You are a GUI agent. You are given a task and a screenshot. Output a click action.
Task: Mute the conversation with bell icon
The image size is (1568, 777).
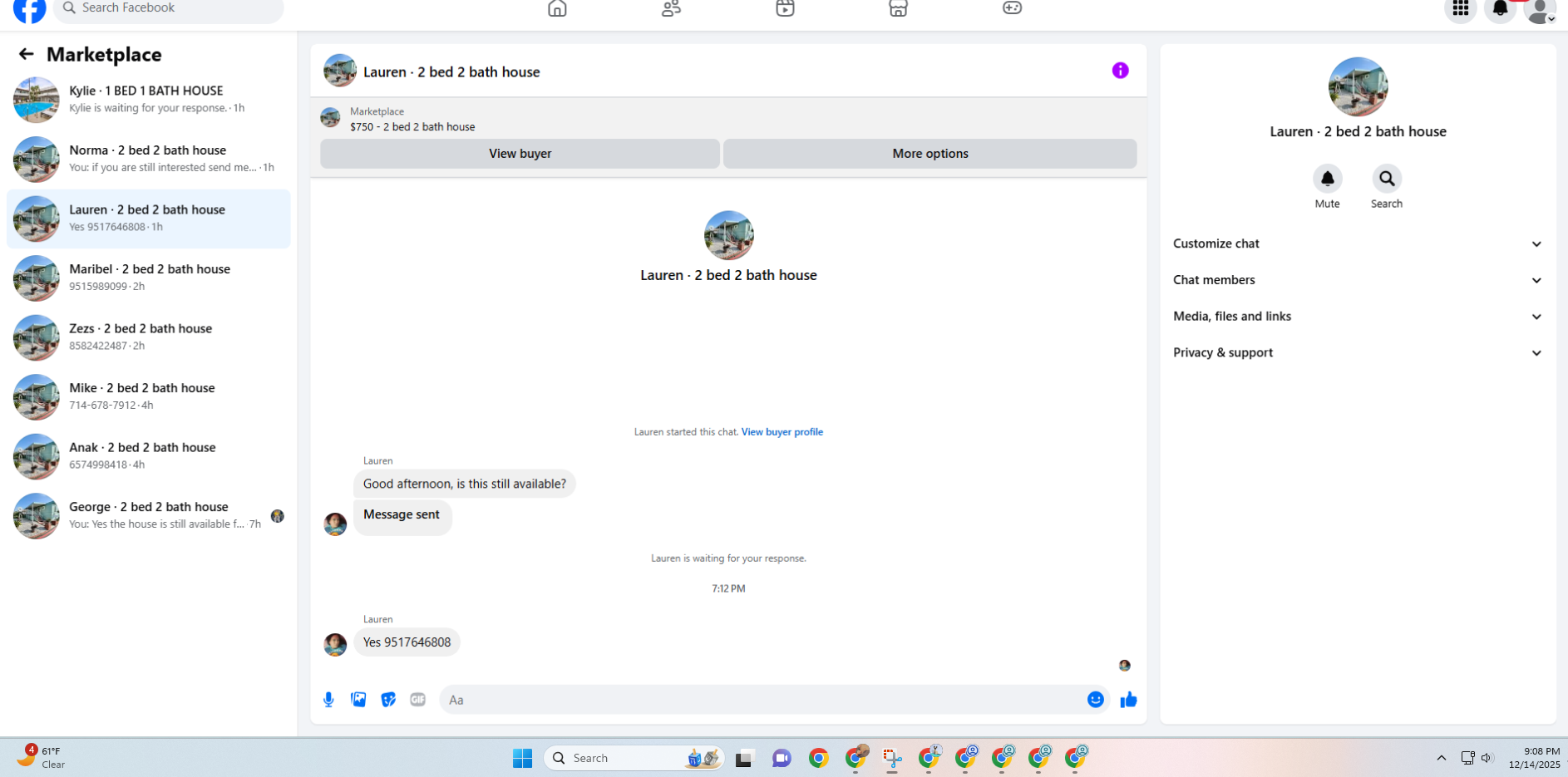tap(1327, 179)
